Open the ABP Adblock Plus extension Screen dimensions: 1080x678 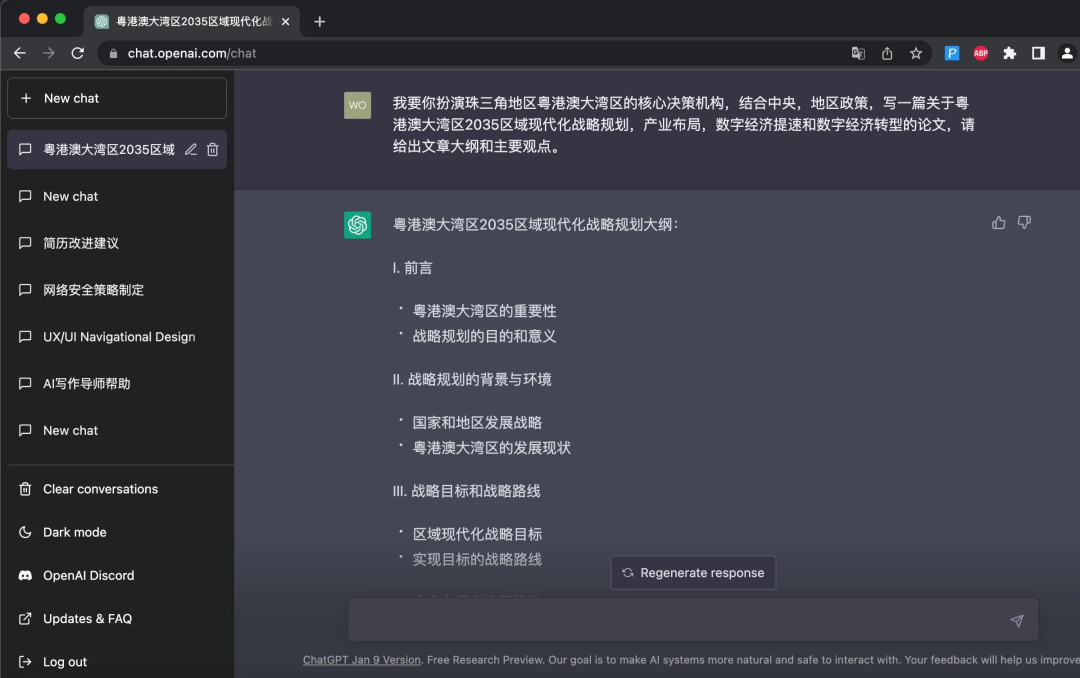pyautogui.click(x=981, y=53)
